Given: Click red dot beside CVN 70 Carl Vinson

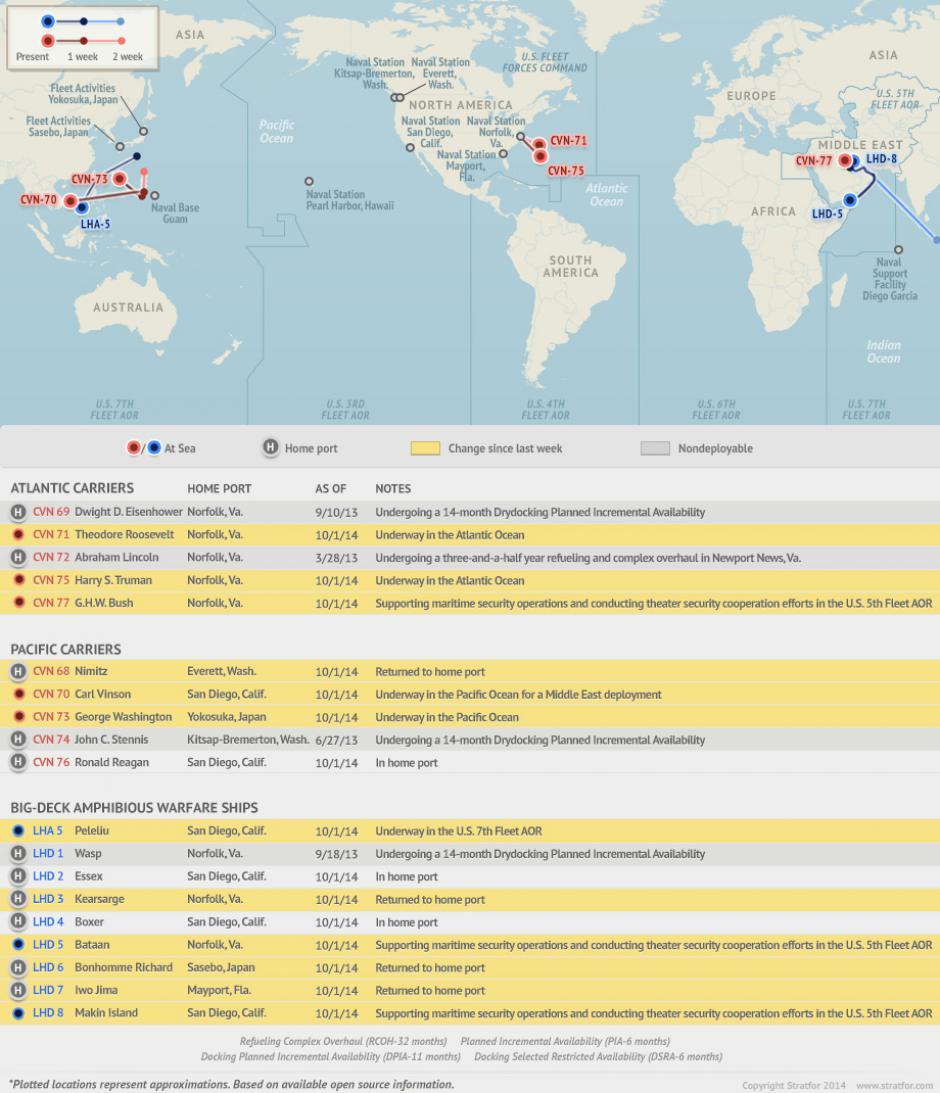Looking at the screenshot, I should [19, 694].
